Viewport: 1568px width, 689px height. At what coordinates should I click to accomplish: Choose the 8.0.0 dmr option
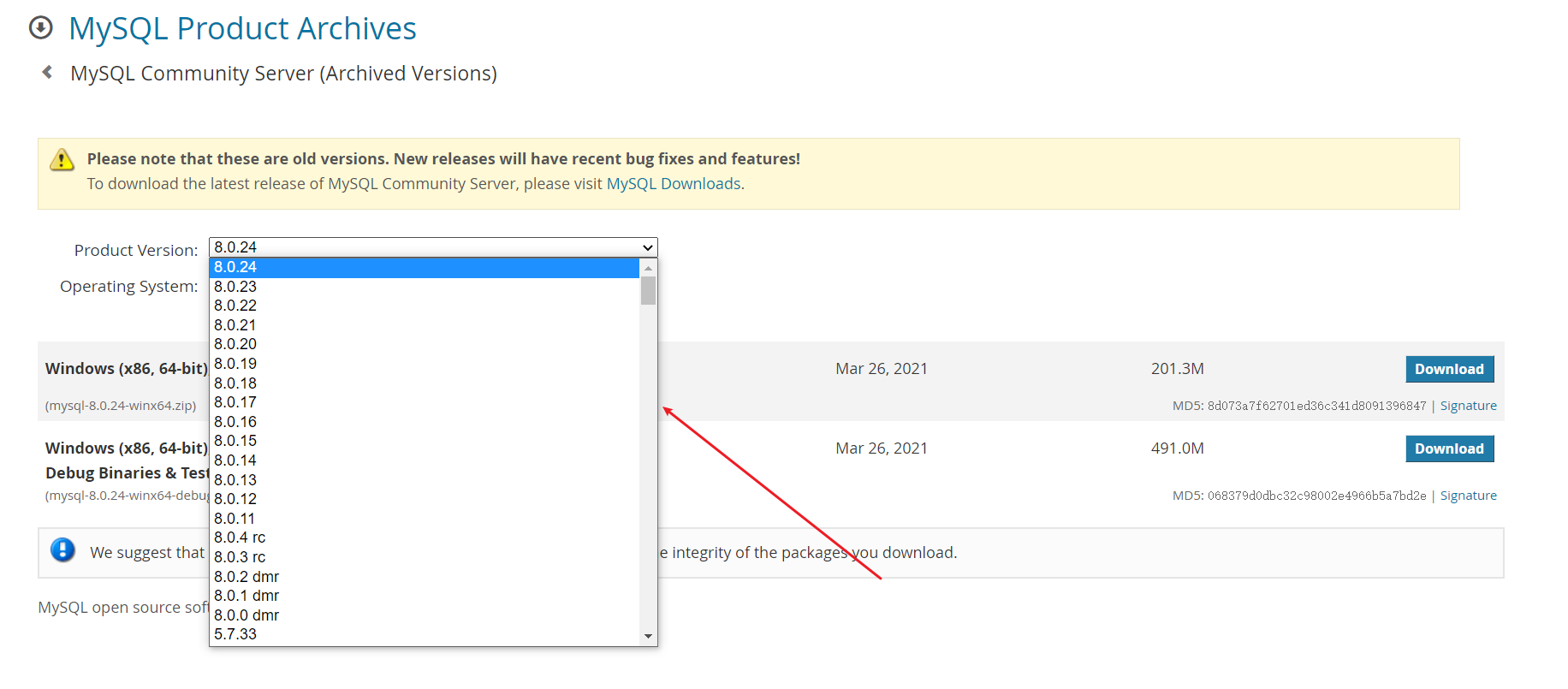(425, 615)
